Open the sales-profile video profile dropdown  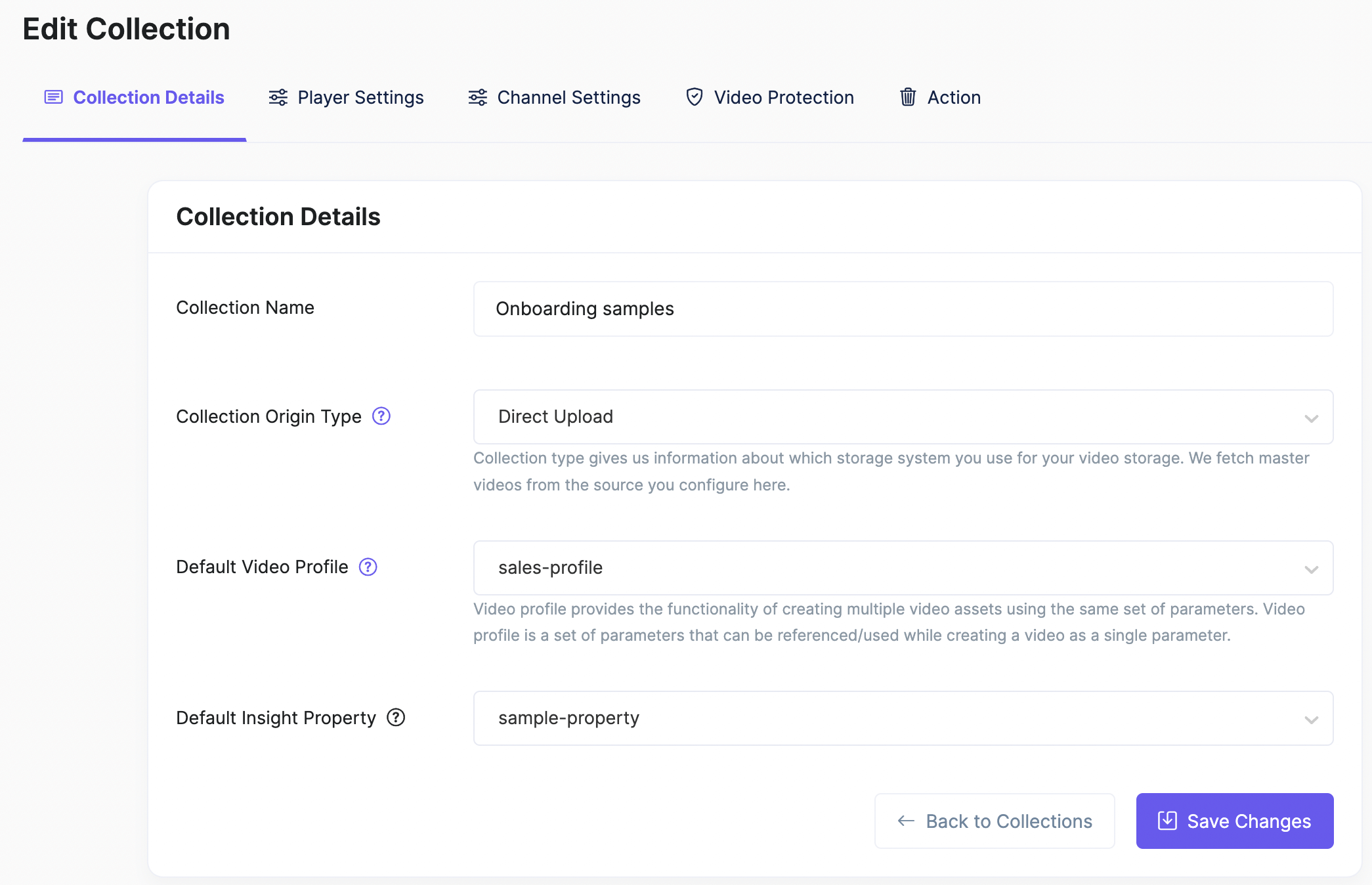tap(903, 568)
